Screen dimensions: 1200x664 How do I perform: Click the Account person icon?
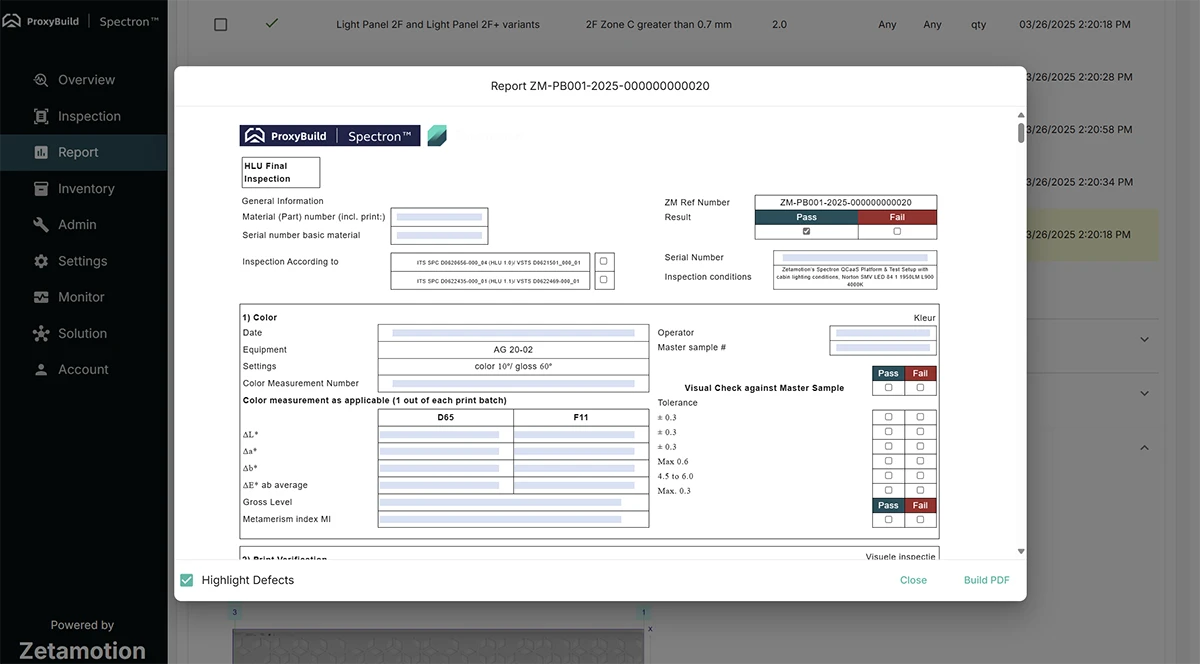click(x=41, y=370)
